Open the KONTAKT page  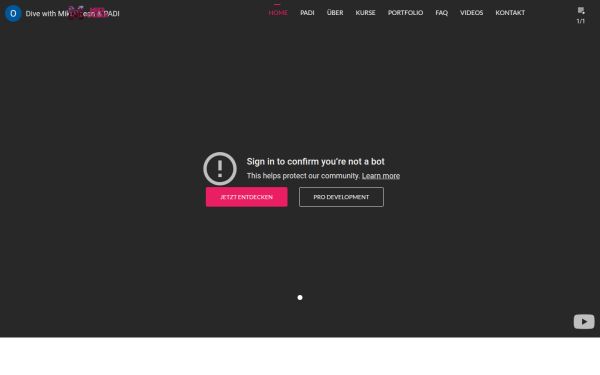click(x=510, y=13)
